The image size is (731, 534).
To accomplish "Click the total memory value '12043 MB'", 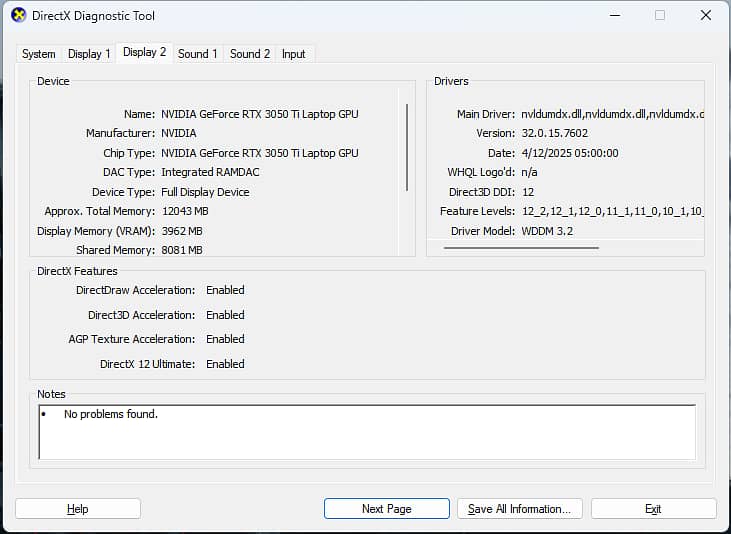I will point(185,211).
